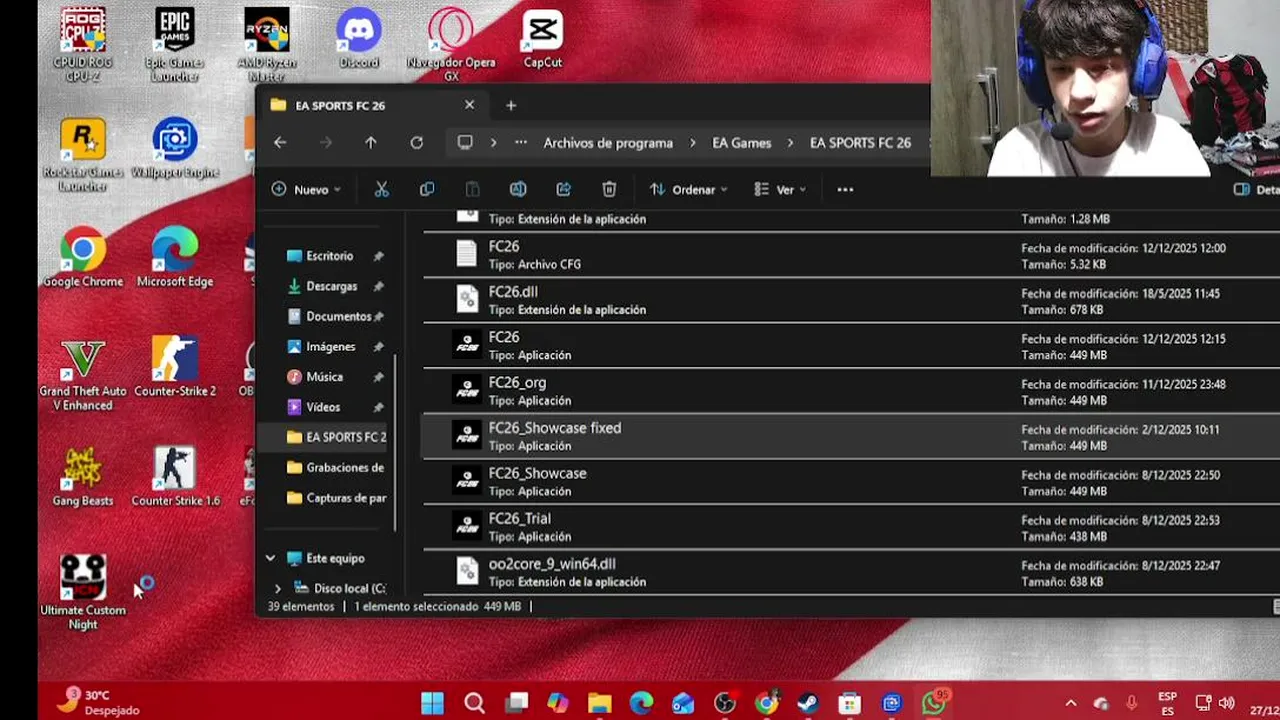Viewport: 1280px width, 720px height.
Task: Open AMD Ryzen Master desktop icon
Action: click(x=267, y=45)
